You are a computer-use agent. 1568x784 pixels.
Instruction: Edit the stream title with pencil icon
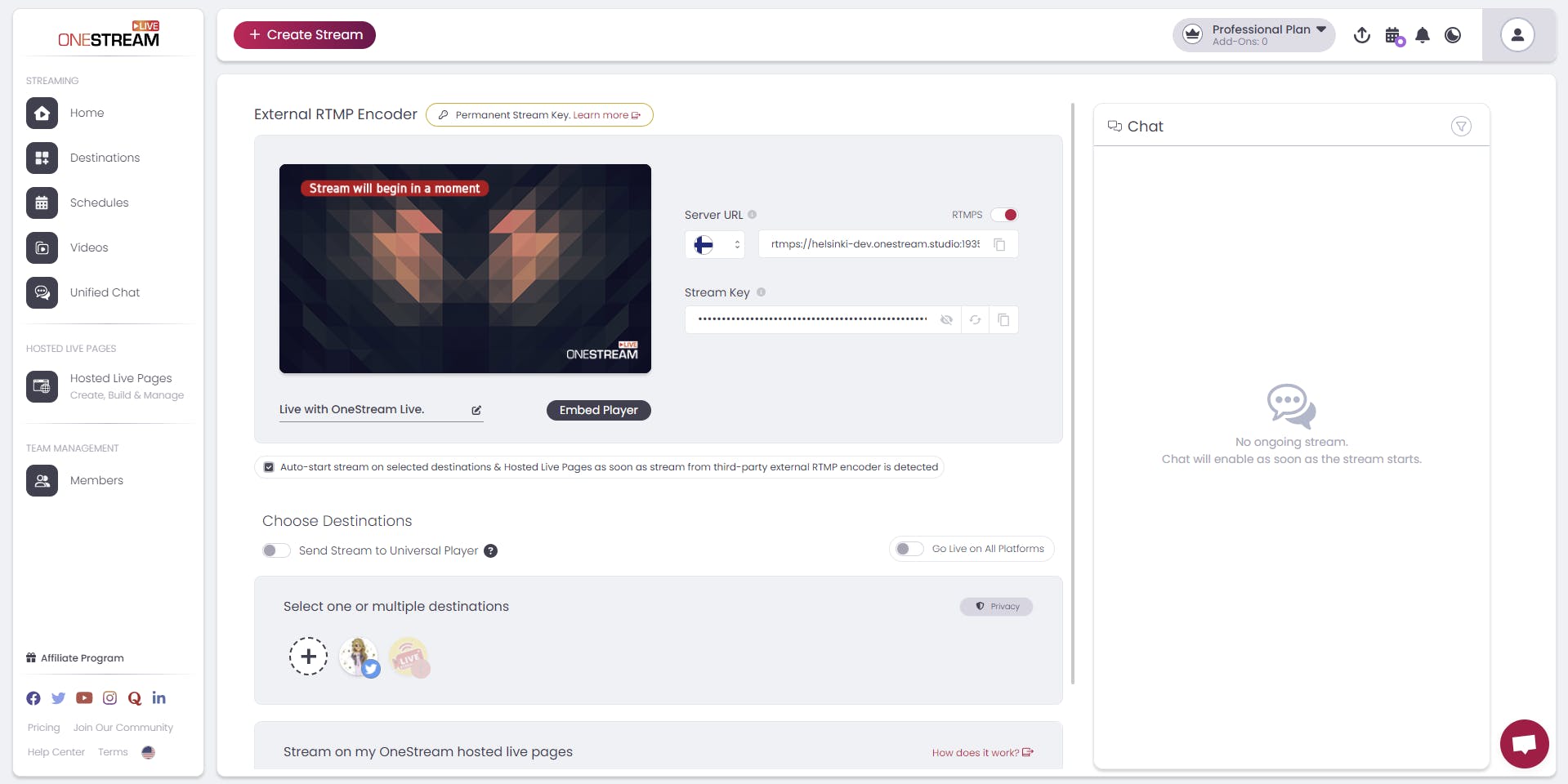pos(476,410)
